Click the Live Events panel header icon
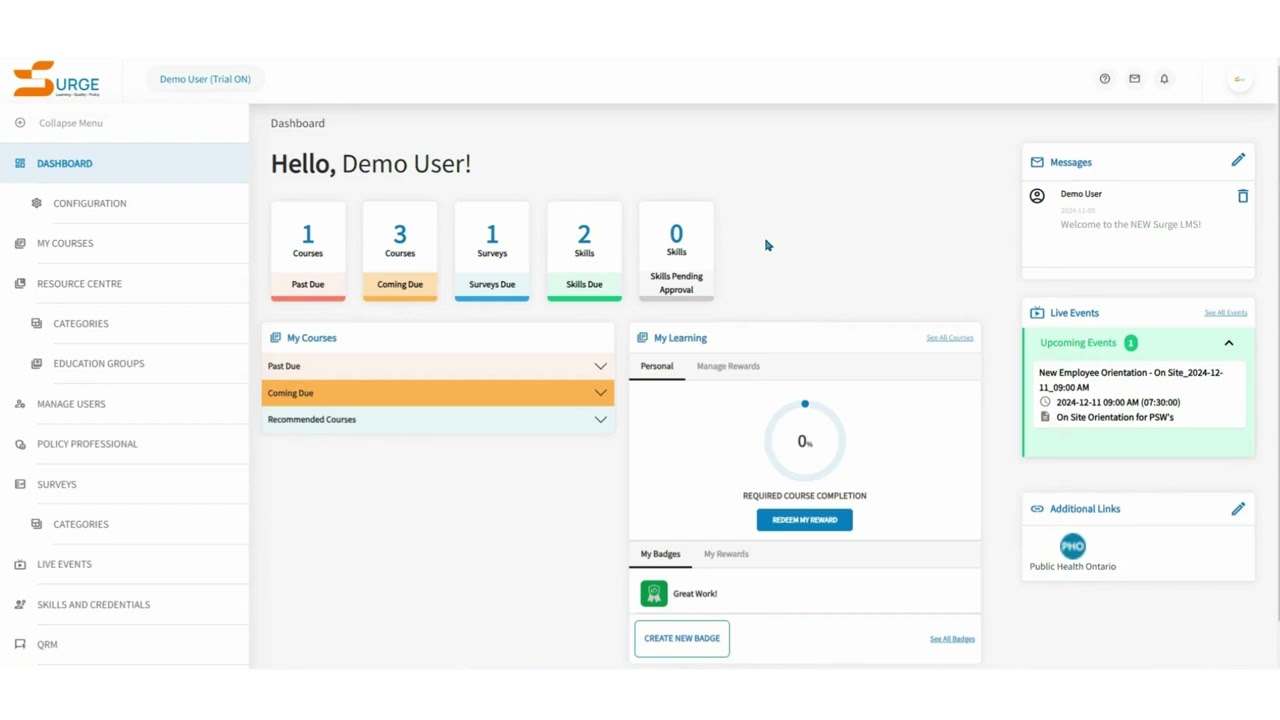Viewport: 1280px width, 720px height. click(1037, 313)
